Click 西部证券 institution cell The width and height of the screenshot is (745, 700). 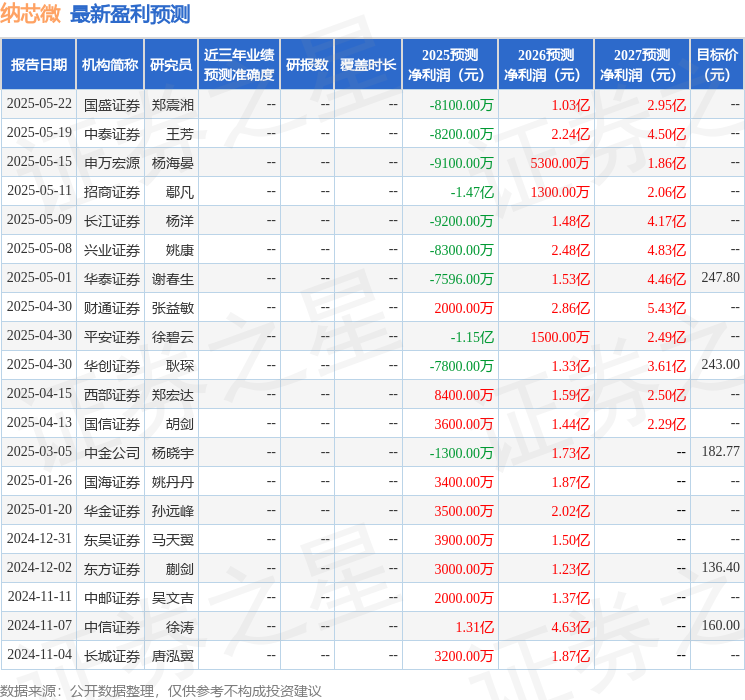[112, 395]
